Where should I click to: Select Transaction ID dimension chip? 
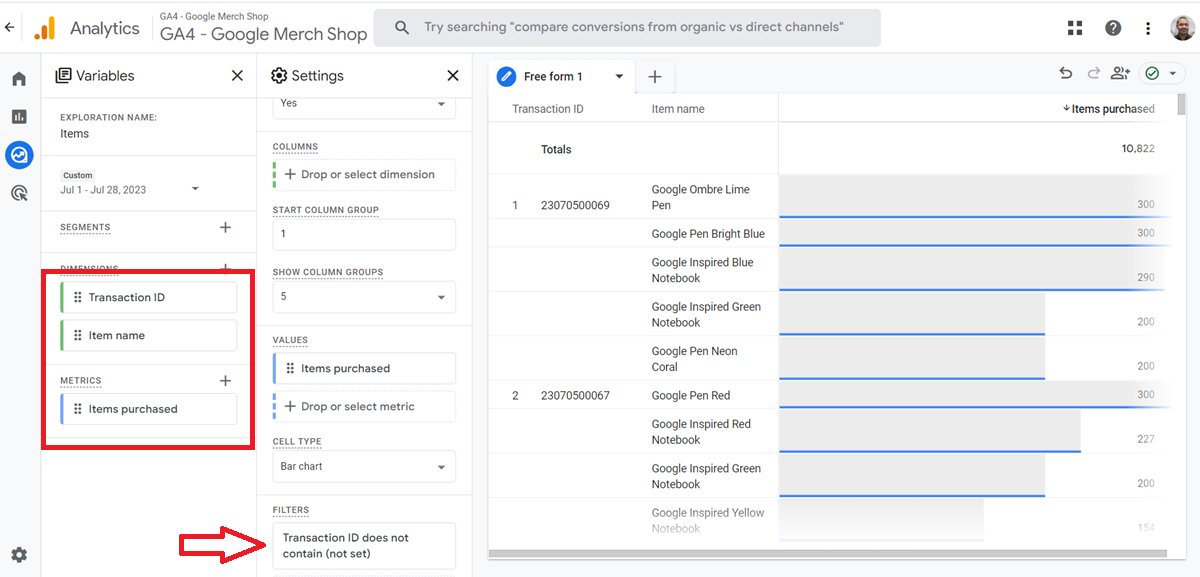[149, 298]
